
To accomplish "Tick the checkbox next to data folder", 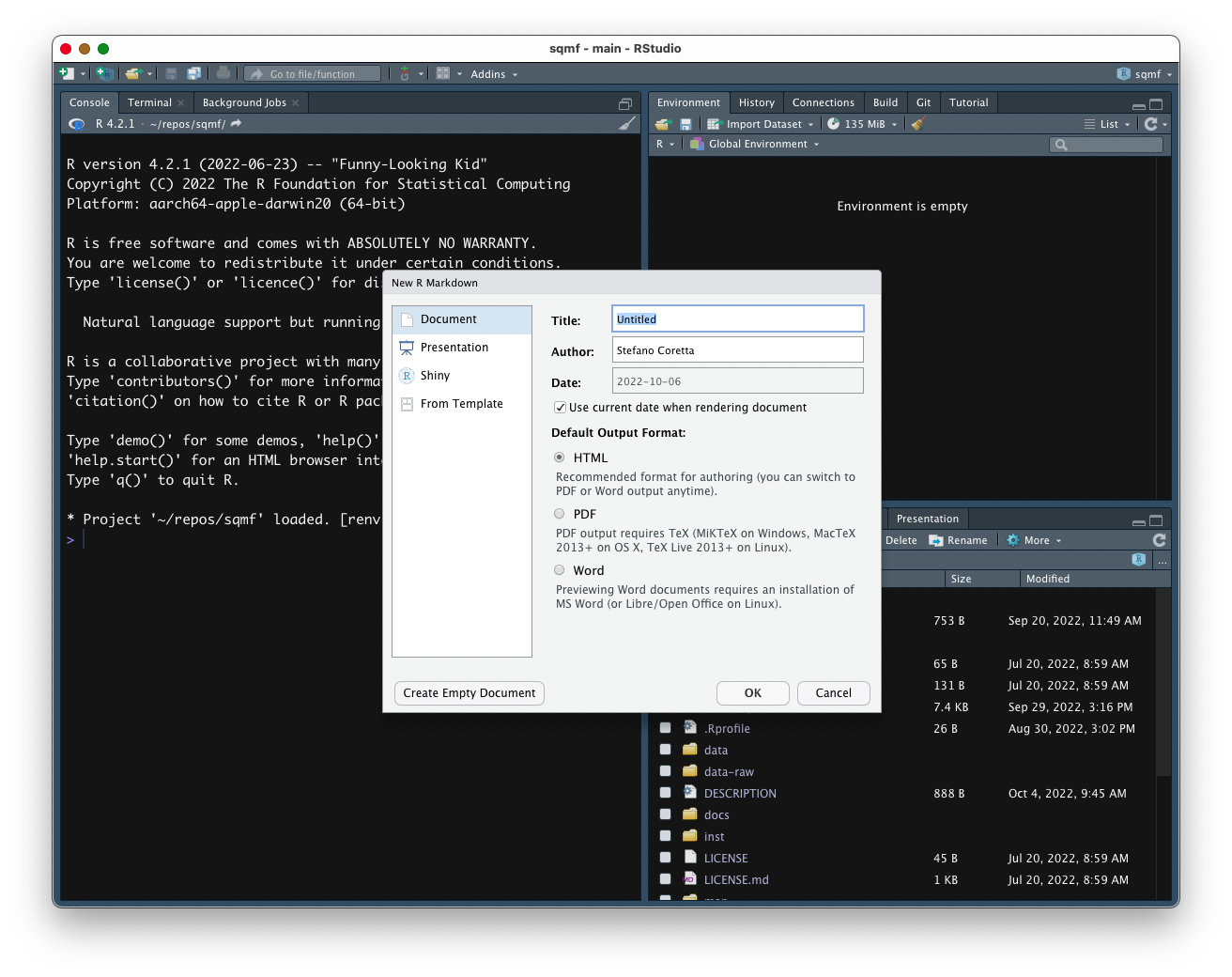I will click(665, 750).
